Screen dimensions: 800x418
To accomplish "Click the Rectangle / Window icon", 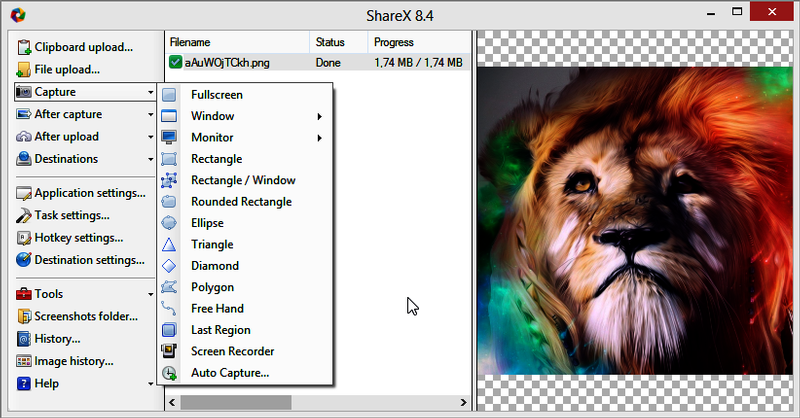I will coord(169,180).
